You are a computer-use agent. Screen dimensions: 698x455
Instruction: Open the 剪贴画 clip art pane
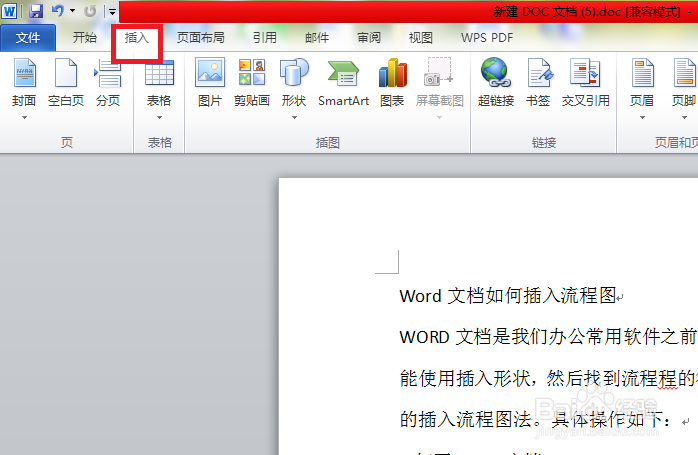point(252,82)
